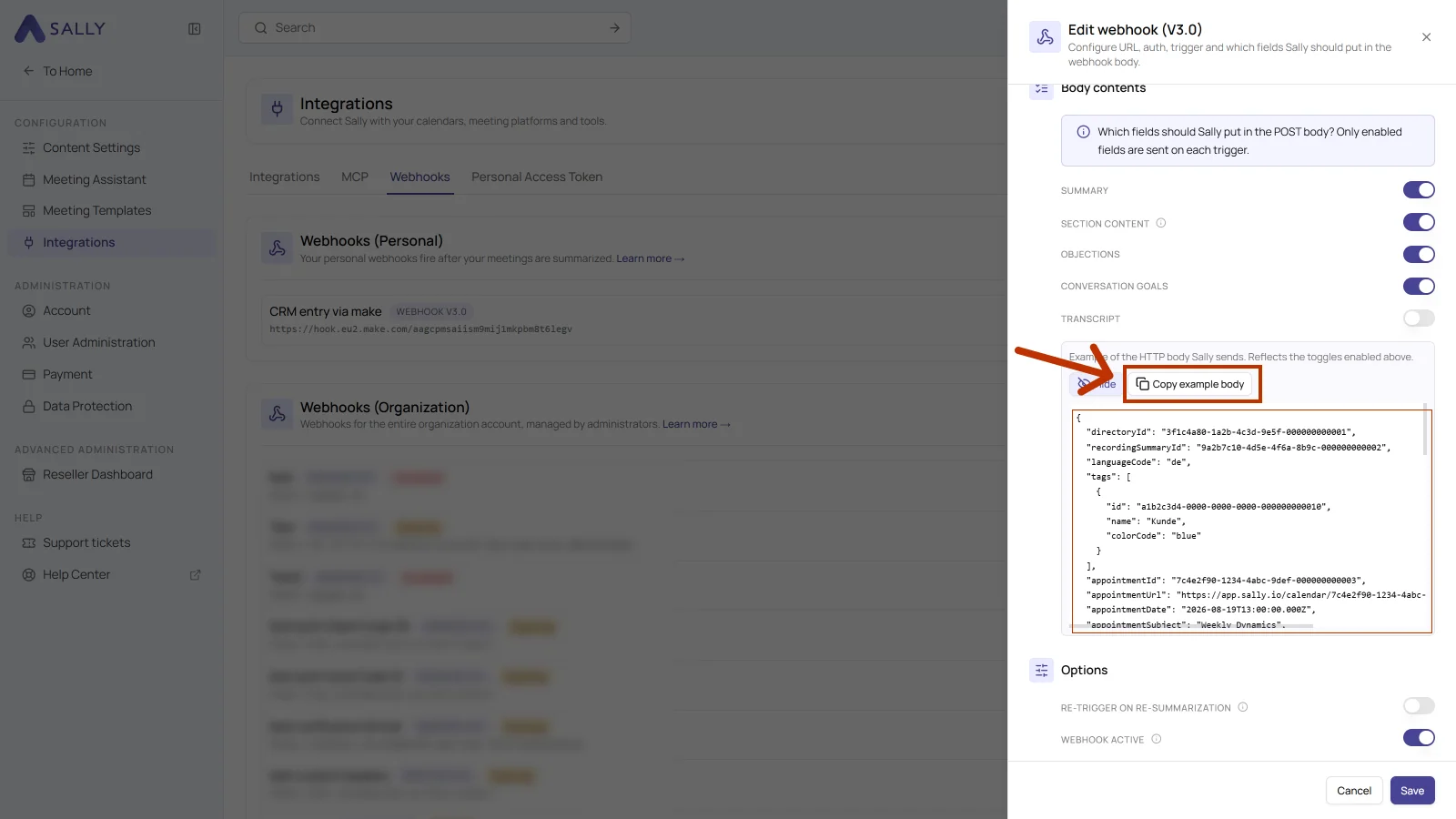Image resolution: width=1456 pixels, height=819 pixels.
Task: Click the Content Settings sliders icon
Action: 29,147
